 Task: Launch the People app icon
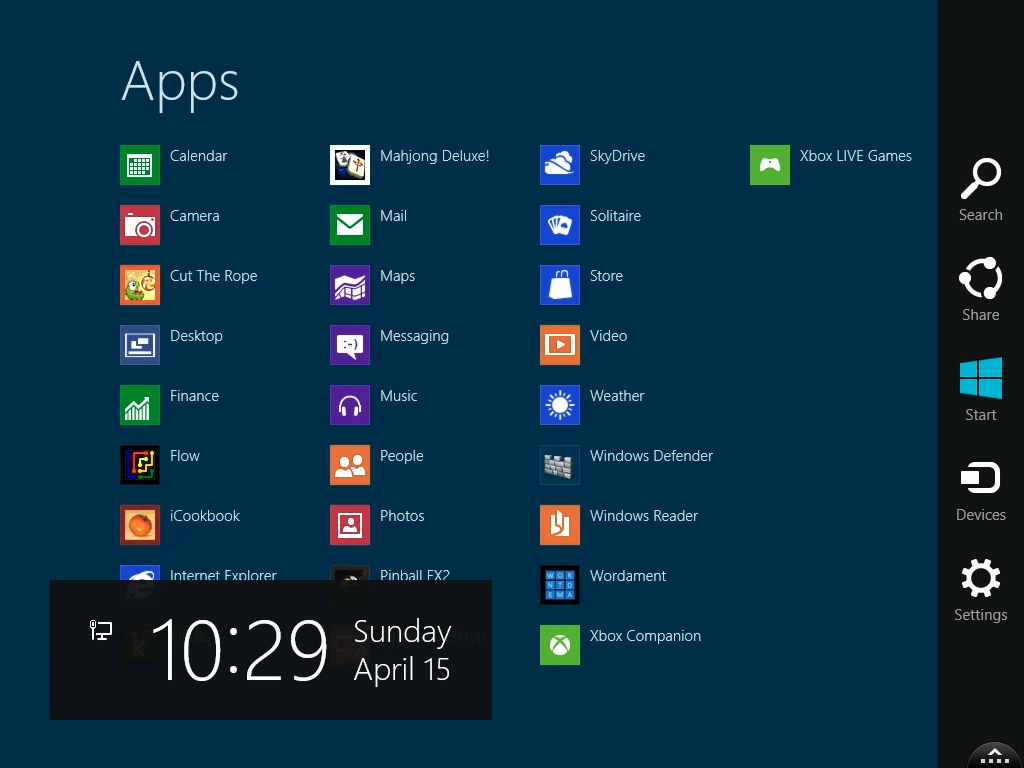coord(350,465)
